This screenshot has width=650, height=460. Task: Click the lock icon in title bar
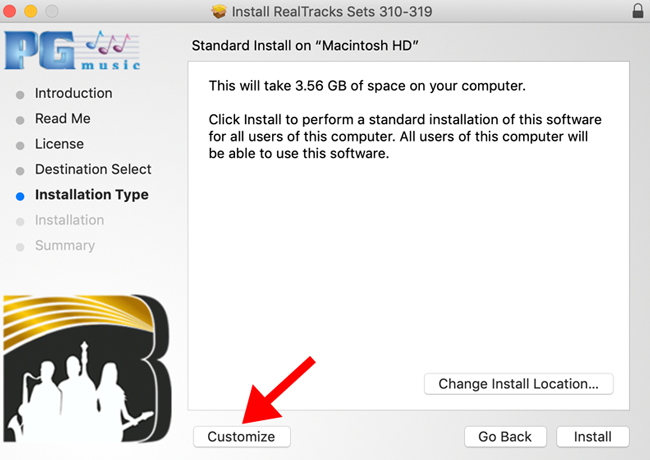pyautogui.click(x=638, y=11)
